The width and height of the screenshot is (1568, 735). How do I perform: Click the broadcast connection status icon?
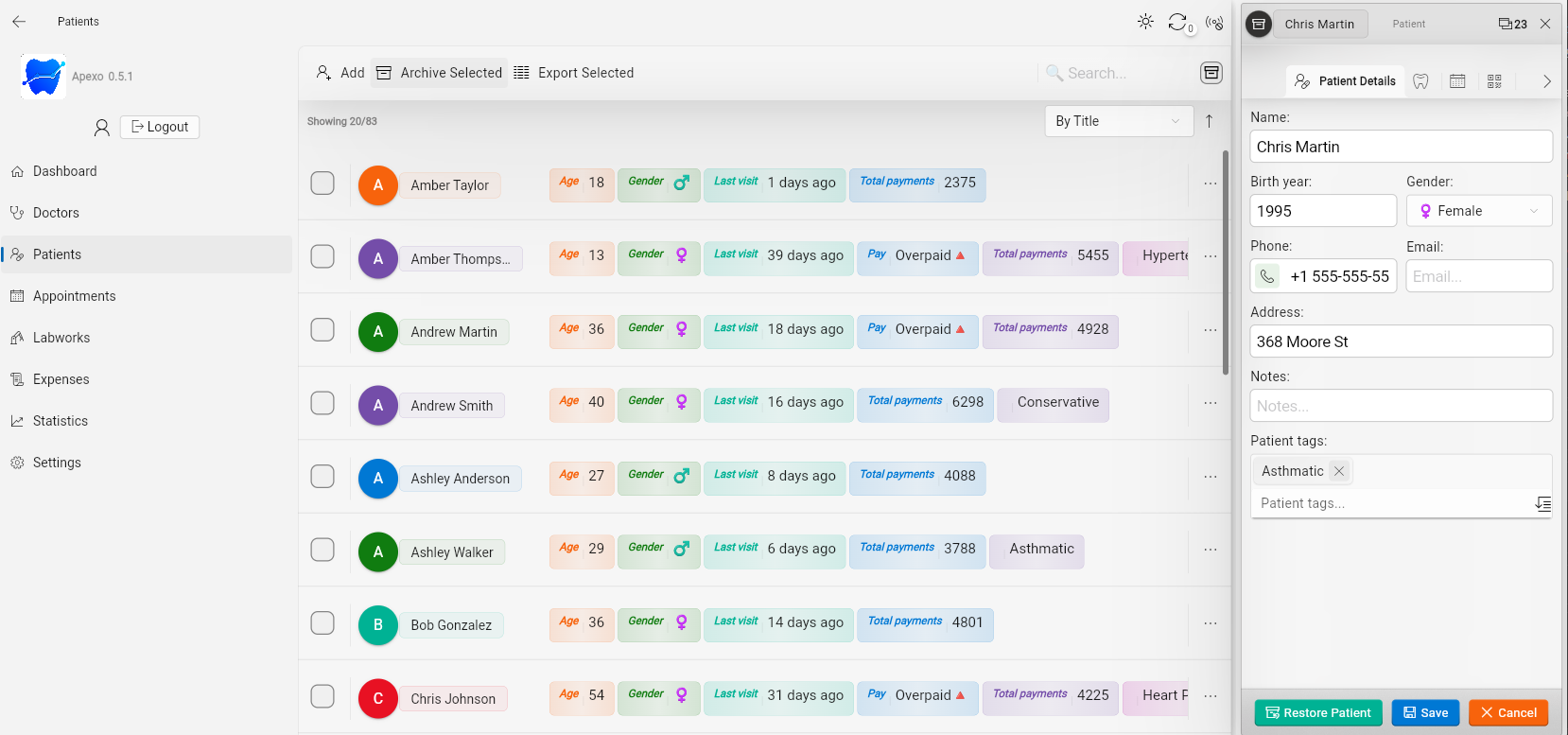(1214, 22)
